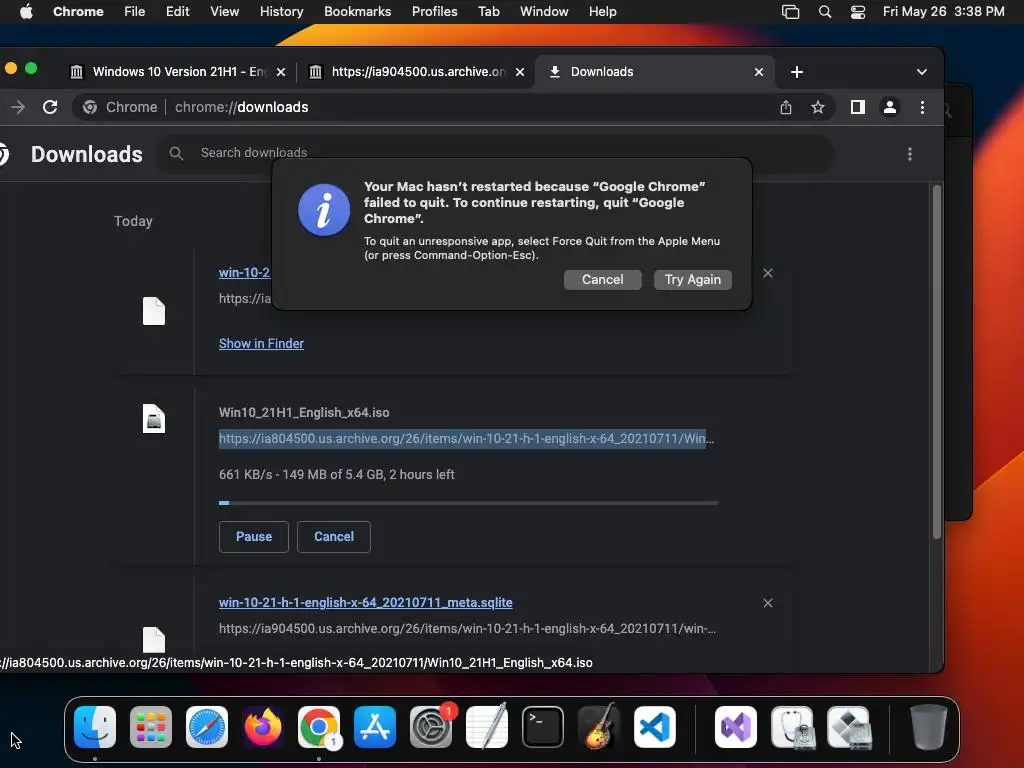The image size is (1024, 768).
Task: Open Chrome three-dot menu
Action: 922,107
